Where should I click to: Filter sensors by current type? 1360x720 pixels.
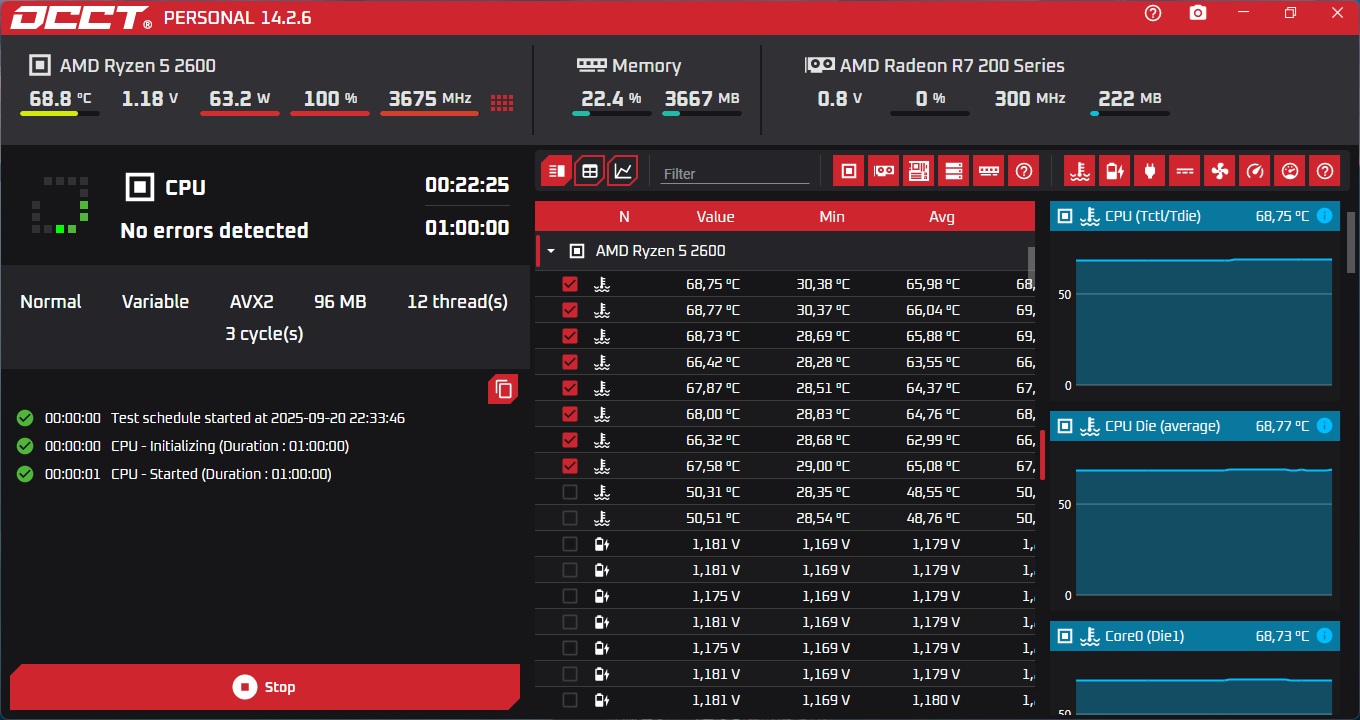pyautogui.click(x=1184, y=171)
